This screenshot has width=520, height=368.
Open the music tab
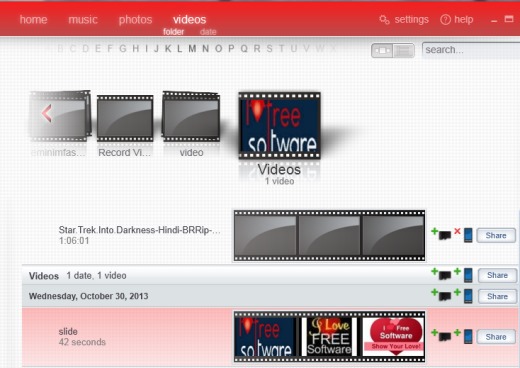pos(83,20)
